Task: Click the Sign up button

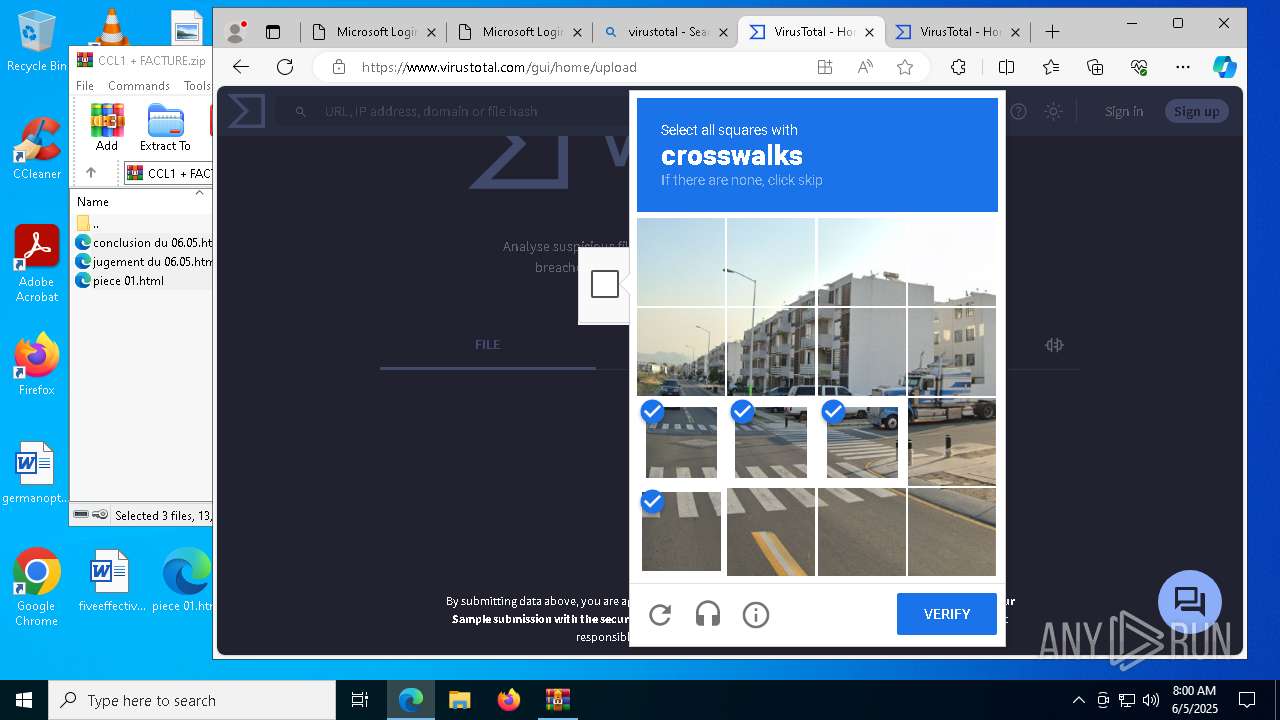Action: pyautogui.click(x=1196, y=111)
